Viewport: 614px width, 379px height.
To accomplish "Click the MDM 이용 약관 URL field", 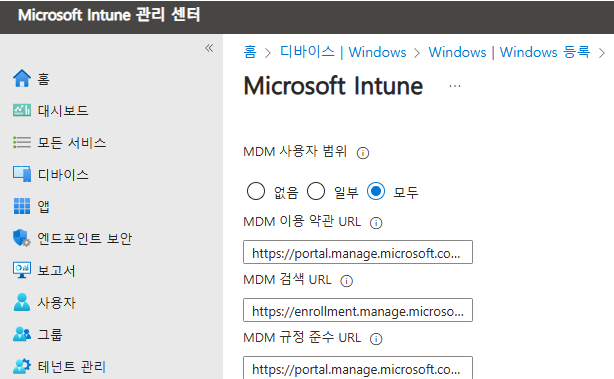I will (x=358, y=252).
